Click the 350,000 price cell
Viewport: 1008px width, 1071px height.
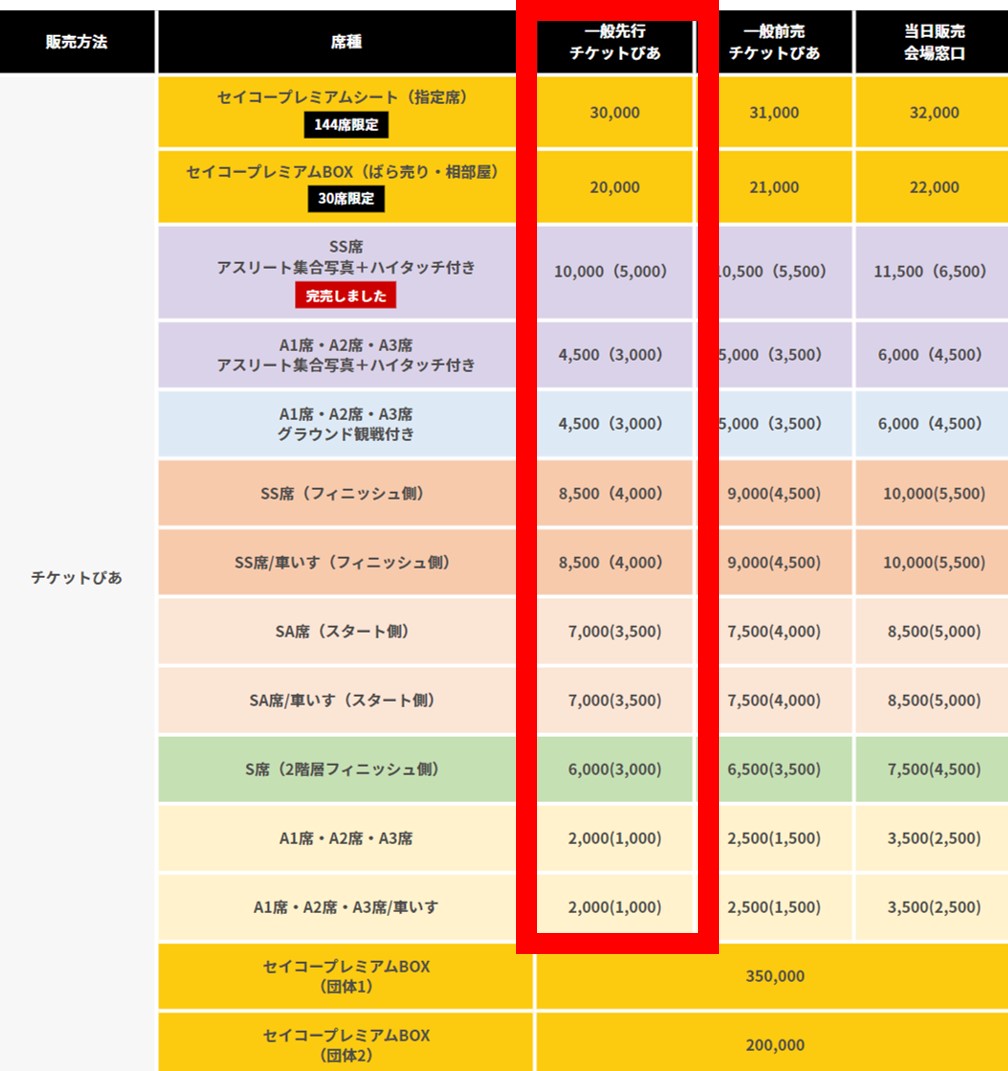pos(774,976)
